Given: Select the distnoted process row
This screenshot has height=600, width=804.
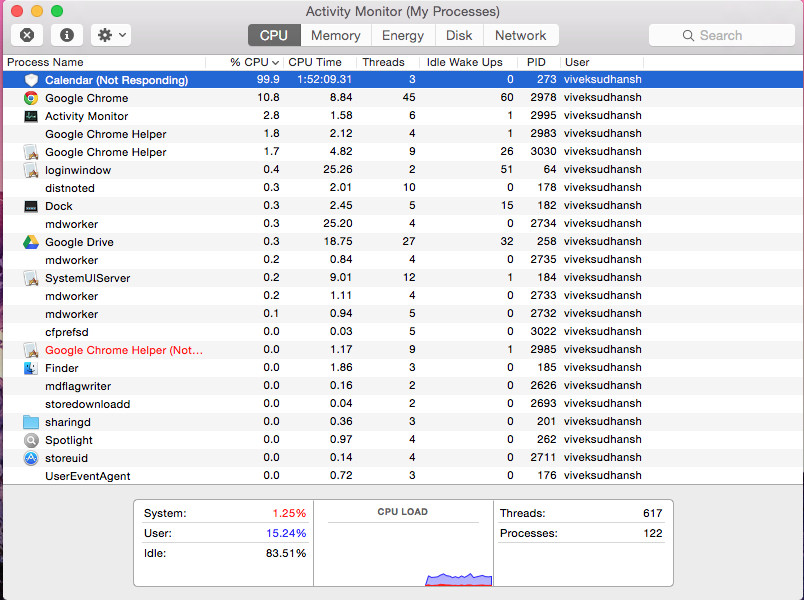Looking at the screenshot, I should (402, 188).
